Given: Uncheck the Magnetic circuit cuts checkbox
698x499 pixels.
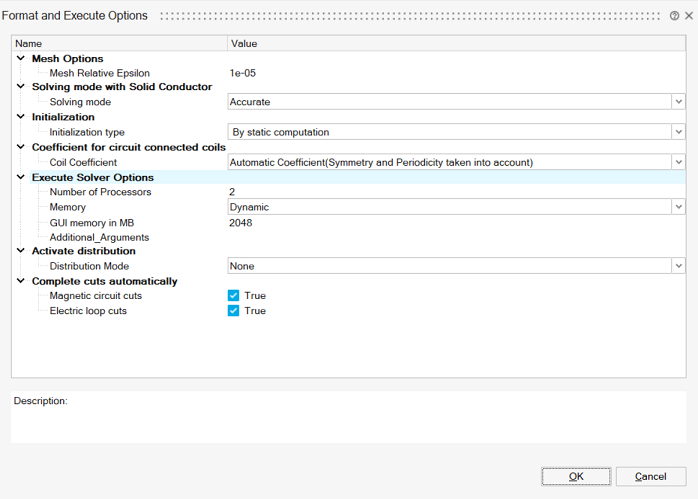Looking at the screenshot, I should coord(233,296).
